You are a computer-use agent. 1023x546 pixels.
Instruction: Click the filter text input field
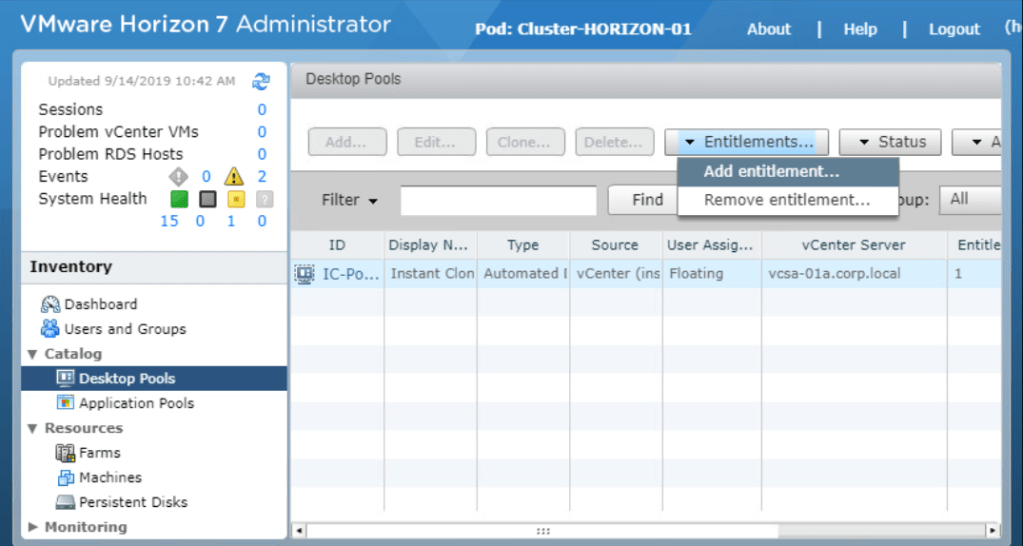pos(498,200)
